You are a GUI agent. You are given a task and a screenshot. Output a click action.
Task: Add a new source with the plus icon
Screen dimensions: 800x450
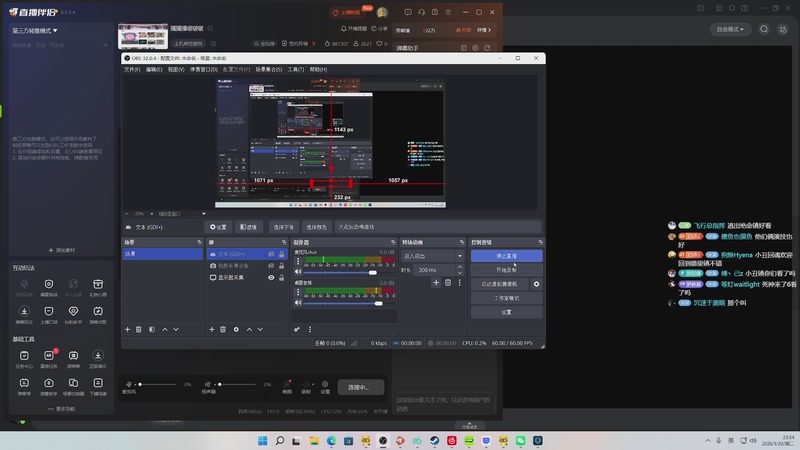[x=212, y=330]
